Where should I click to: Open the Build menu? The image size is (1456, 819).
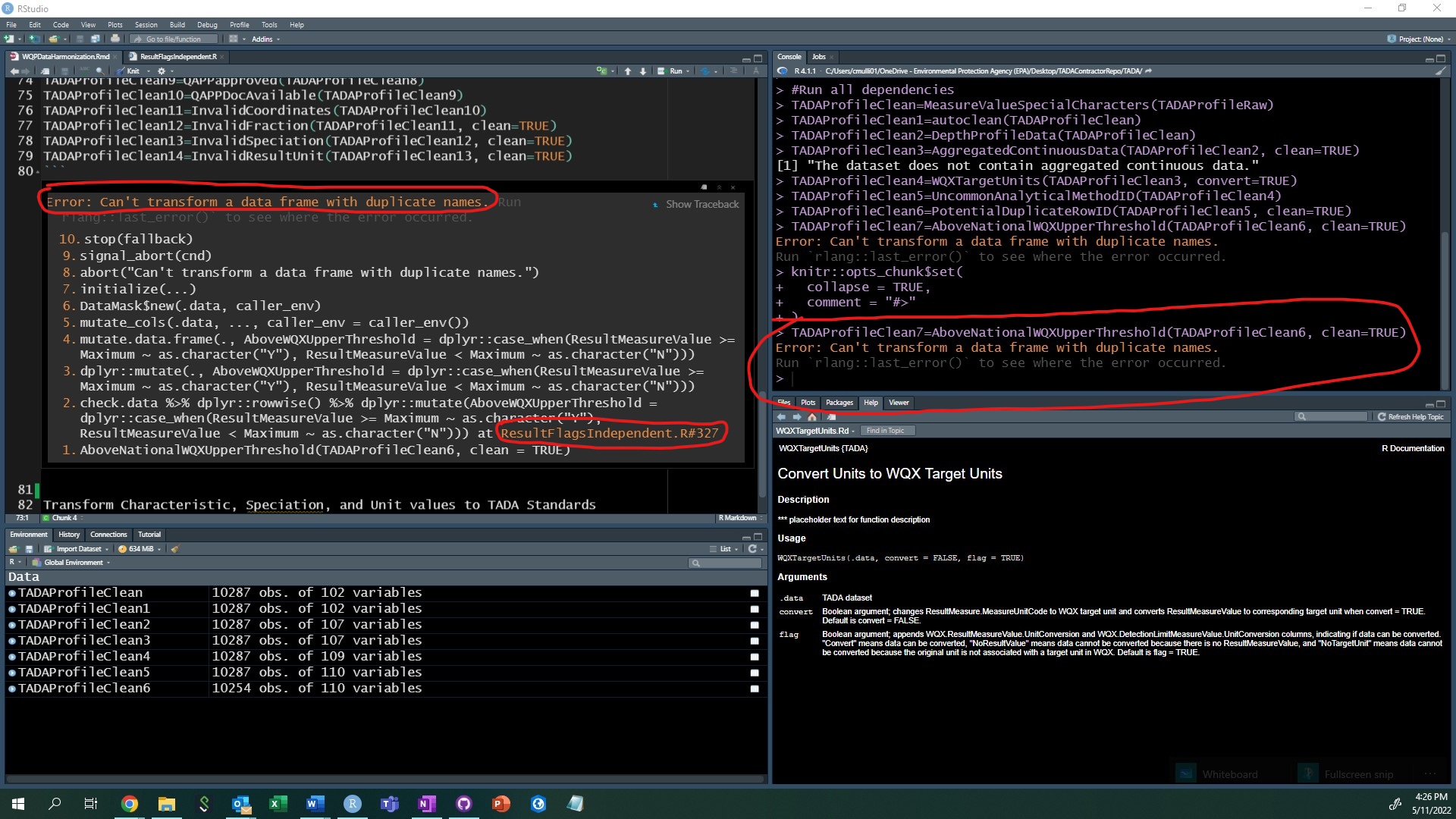pyautogui.click(x=177, y=25)
